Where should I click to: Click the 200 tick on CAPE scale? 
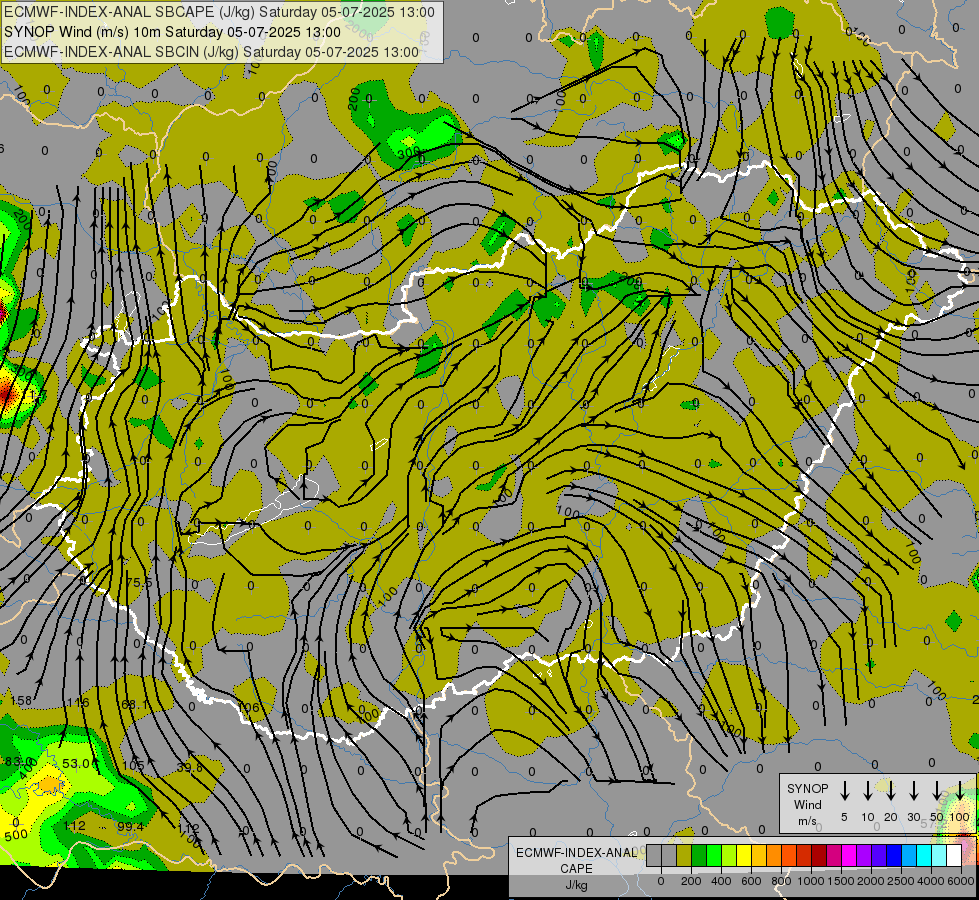click(691, 881)
